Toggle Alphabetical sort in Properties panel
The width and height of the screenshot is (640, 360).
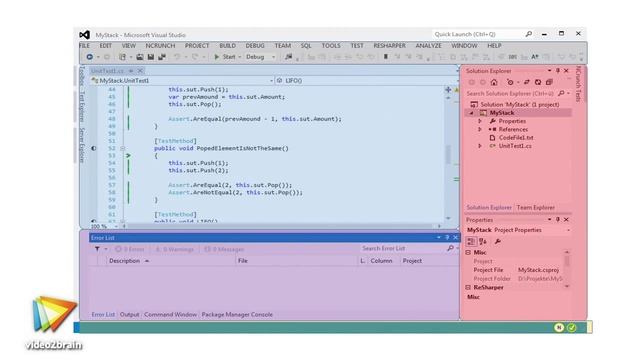click(483, 242)
